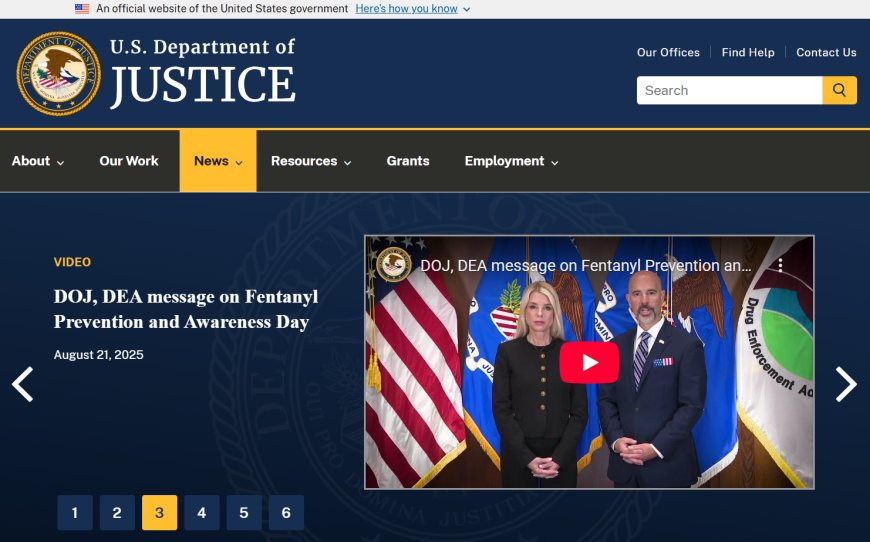The image size is (870, 542).
Task: Click the video title in YouTube player
Action: pos(586,265)
